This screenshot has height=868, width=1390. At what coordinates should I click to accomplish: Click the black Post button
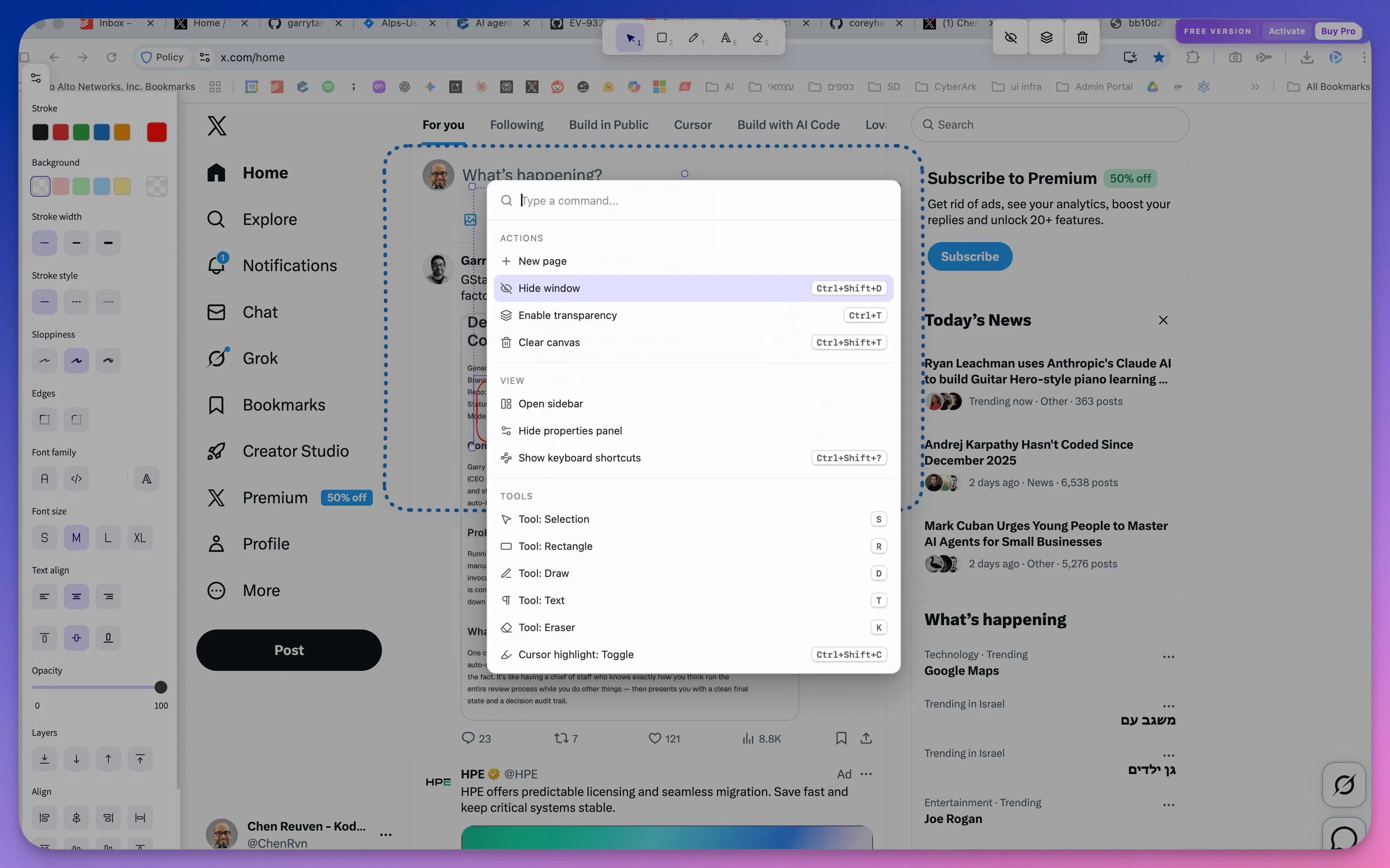[289, 651]
